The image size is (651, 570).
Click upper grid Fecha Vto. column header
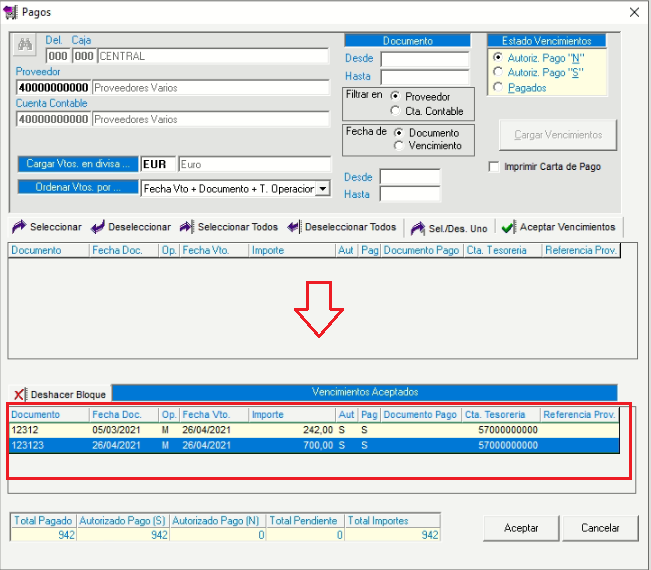point(214,250)
